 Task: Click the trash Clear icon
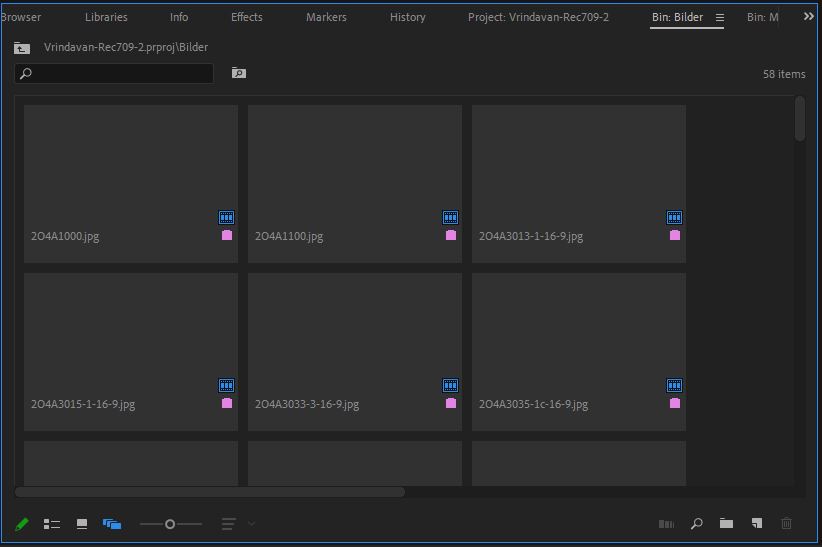click(x=787, y=524)
